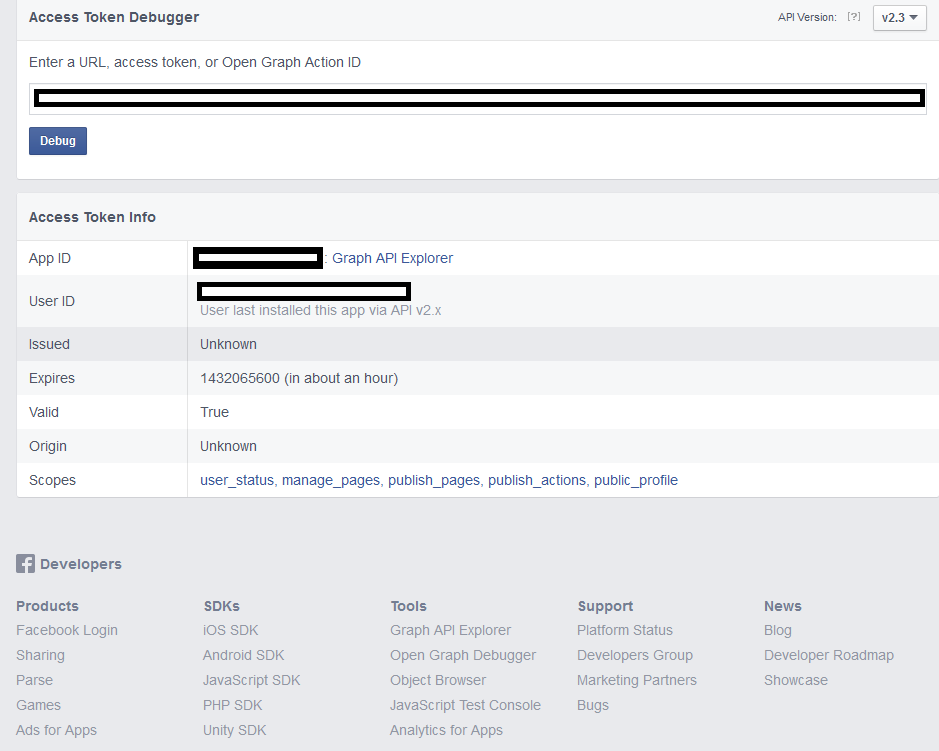939x751 pixels.
Task: Visit the Platform Status support link
Action: pos(625,630)
